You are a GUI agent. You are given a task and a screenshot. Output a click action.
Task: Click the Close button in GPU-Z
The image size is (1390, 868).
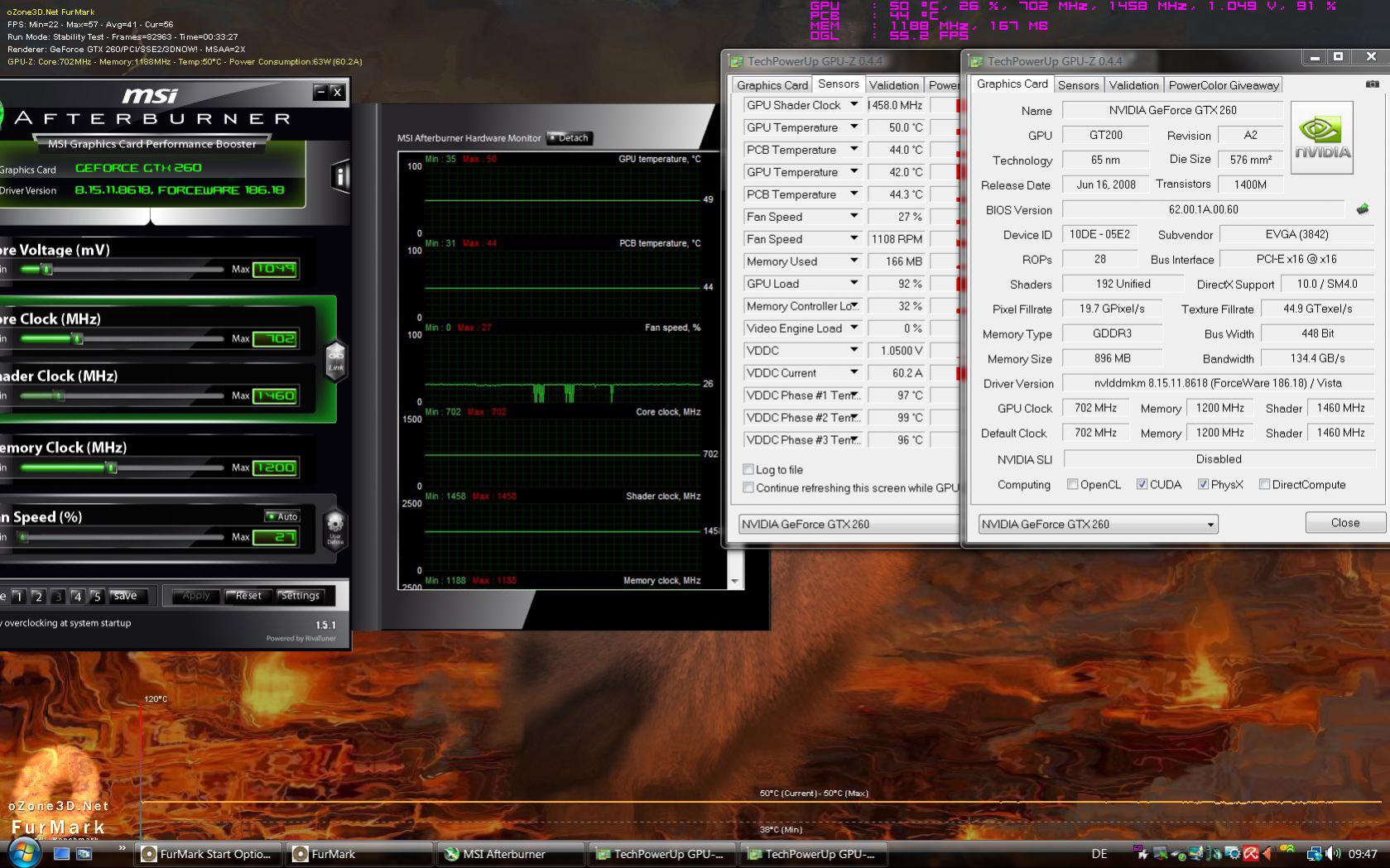point(1344,522)
